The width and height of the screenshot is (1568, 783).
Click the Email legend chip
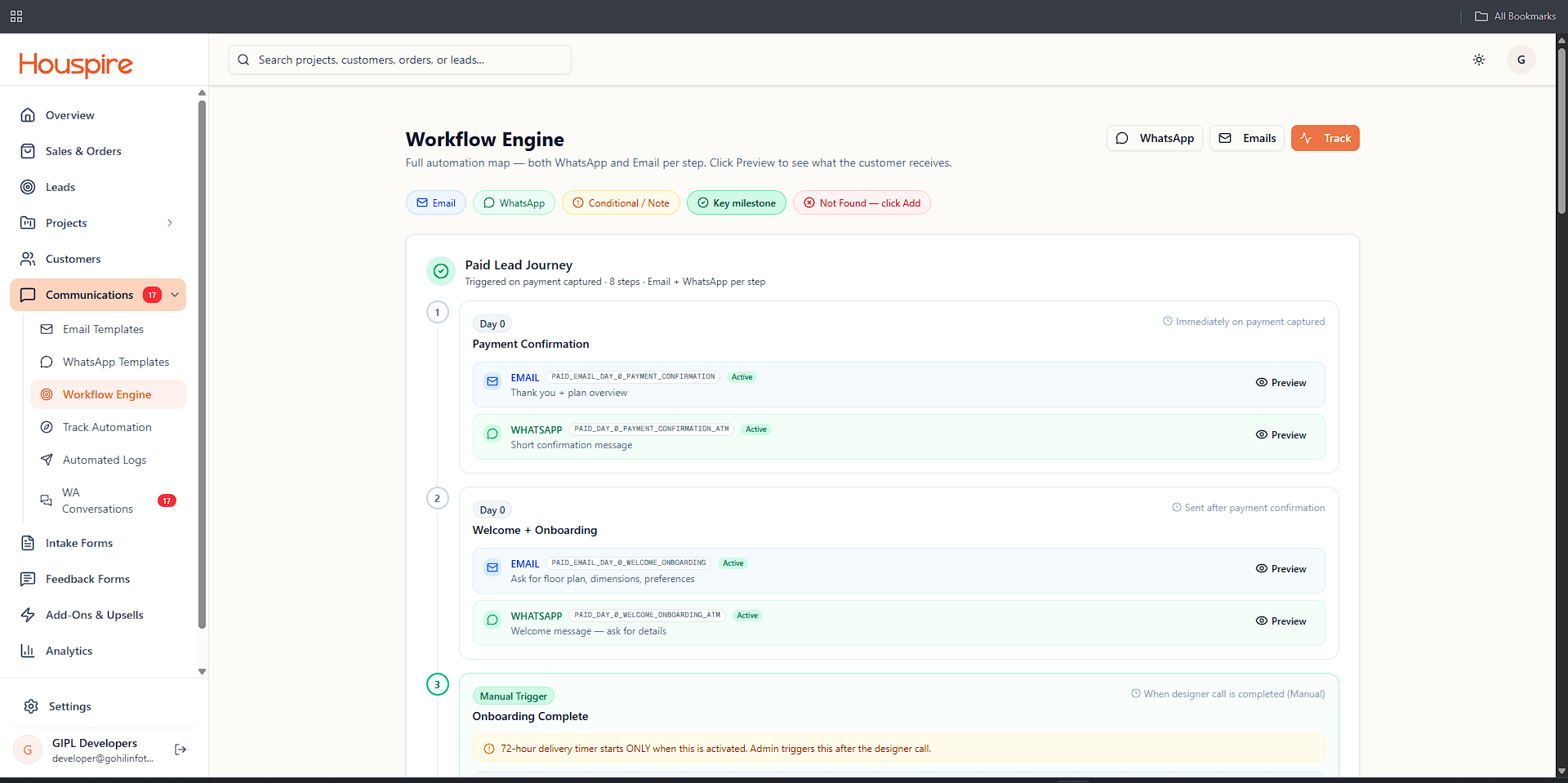436,202
